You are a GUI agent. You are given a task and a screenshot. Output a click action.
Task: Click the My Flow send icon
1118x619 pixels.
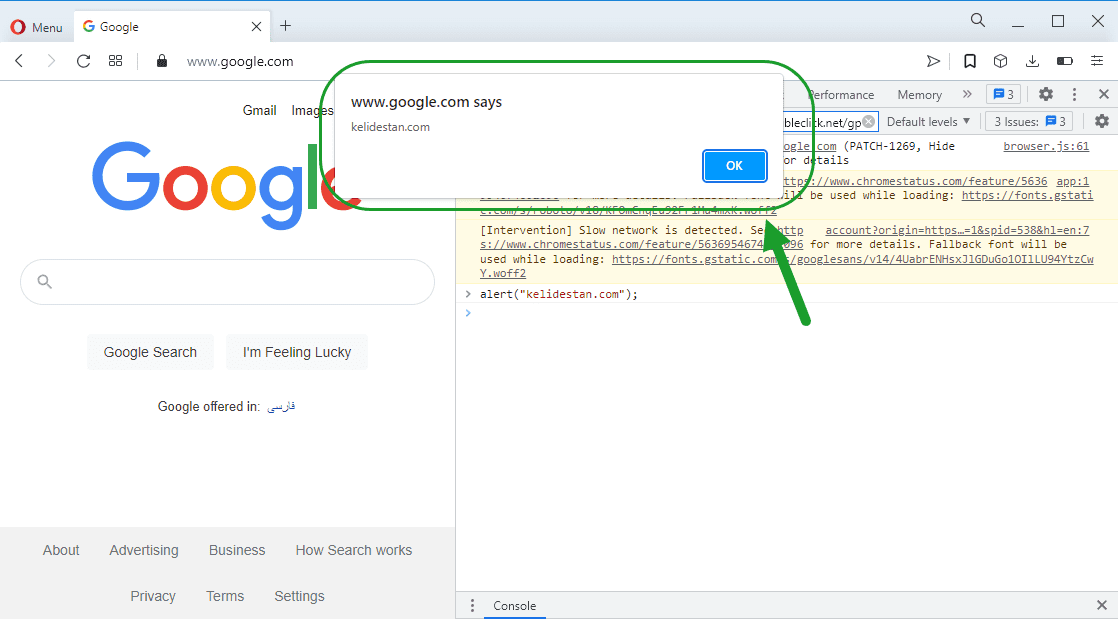pos(933,61)
